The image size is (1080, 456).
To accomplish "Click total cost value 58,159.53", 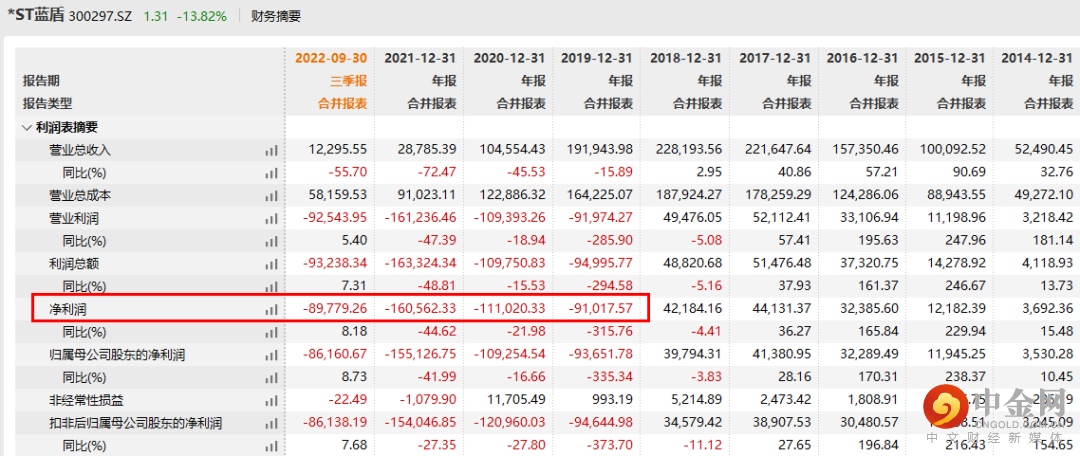I will point(339,196).
